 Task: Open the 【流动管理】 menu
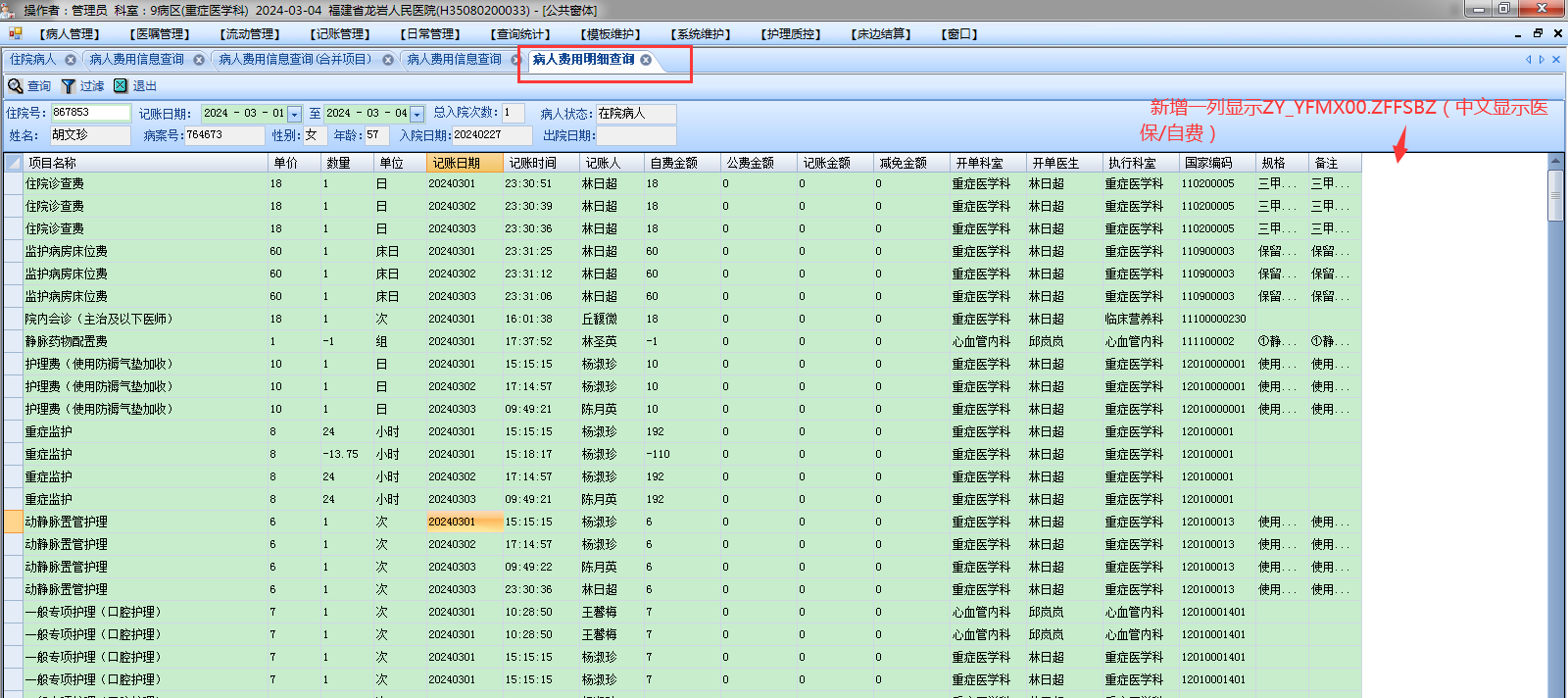pos(250,34)
